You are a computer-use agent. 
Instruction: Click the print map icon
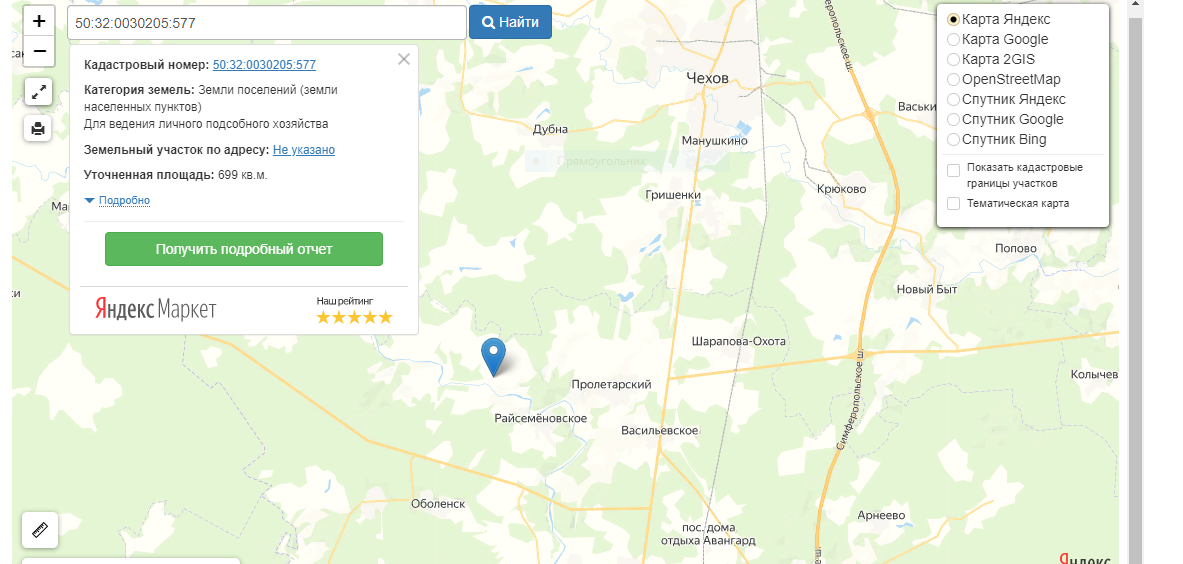pos(38,129)
